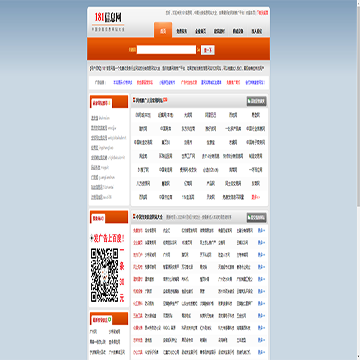The width and height of the screenshot is (360, 360).
Task: Click the red link ending the top header line
Action: click(x=263, y=13)
